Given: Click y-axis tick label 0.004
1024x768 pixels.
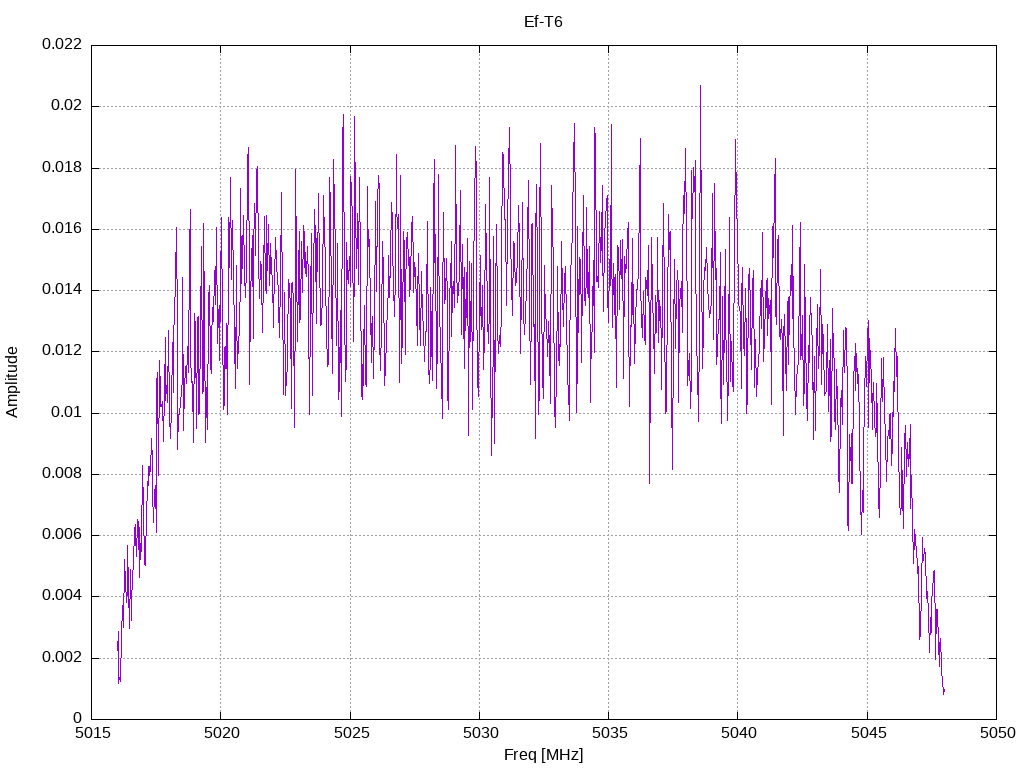Looking at the screenshot, I should coord(62,596).
